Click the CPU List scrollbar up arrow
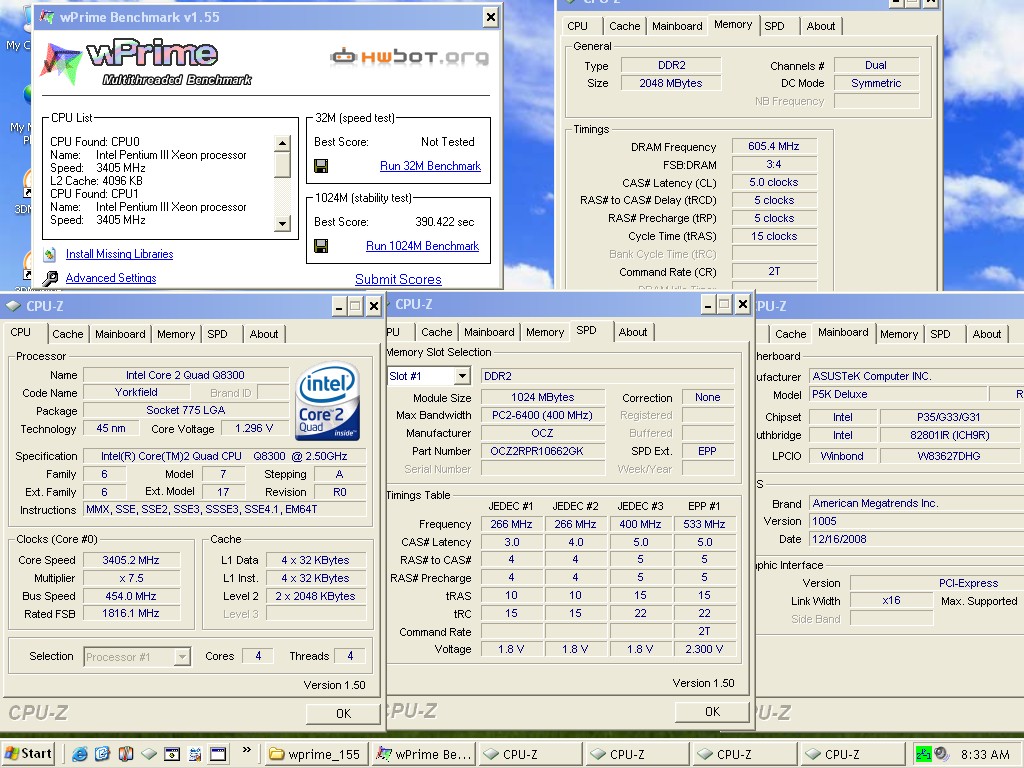This screenshot has width=1024, height=768. coord(282,143)
